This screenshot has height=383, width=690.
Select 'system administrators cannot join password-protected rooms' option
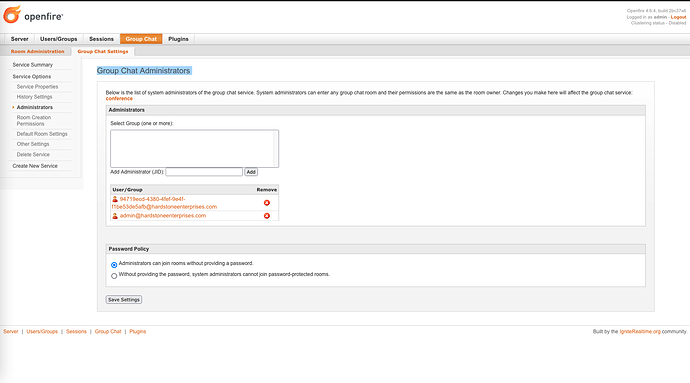pos(114,276)
